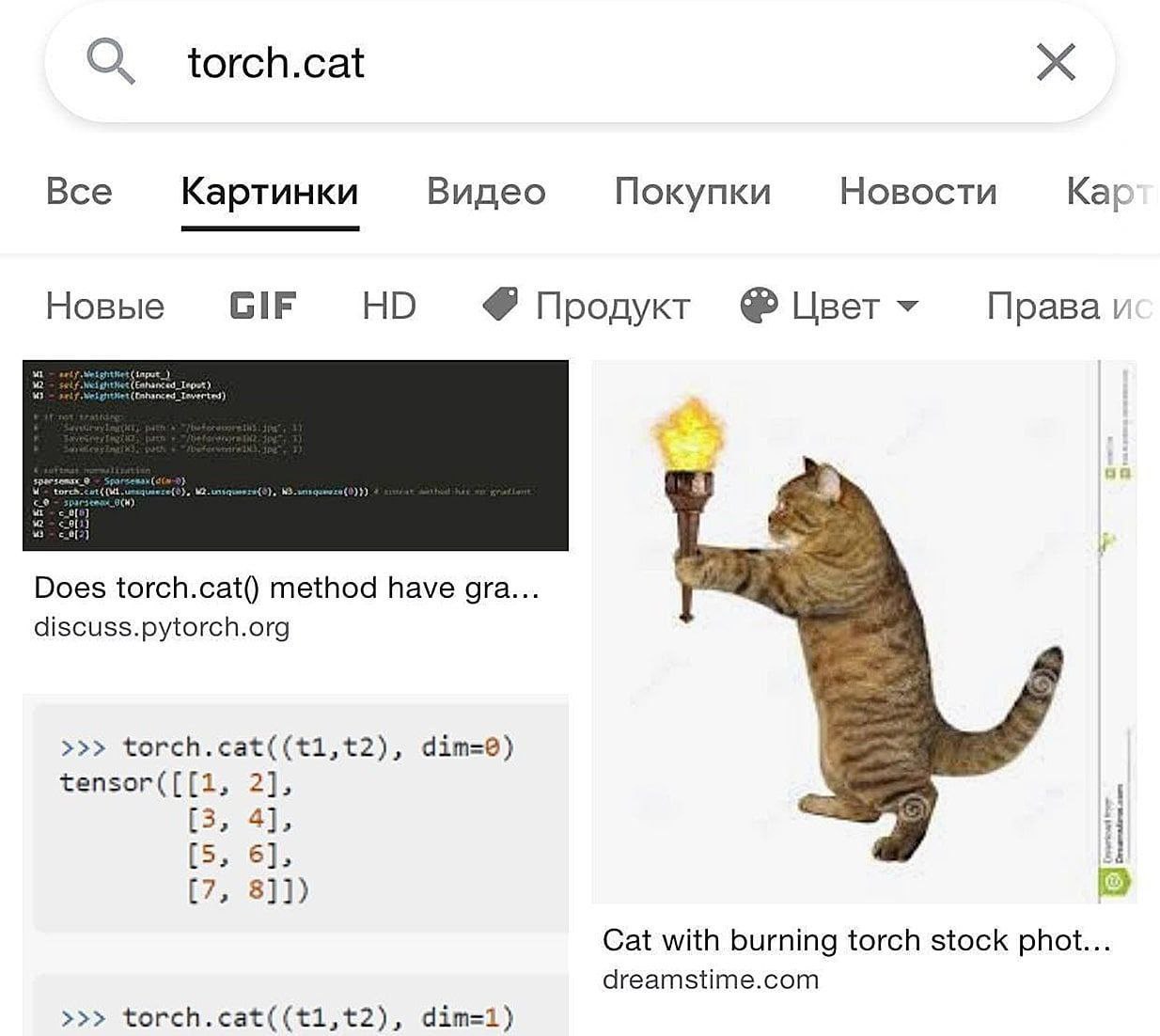
Task: Click the price tag icon beside Продукт
Action: click(500, 305)
